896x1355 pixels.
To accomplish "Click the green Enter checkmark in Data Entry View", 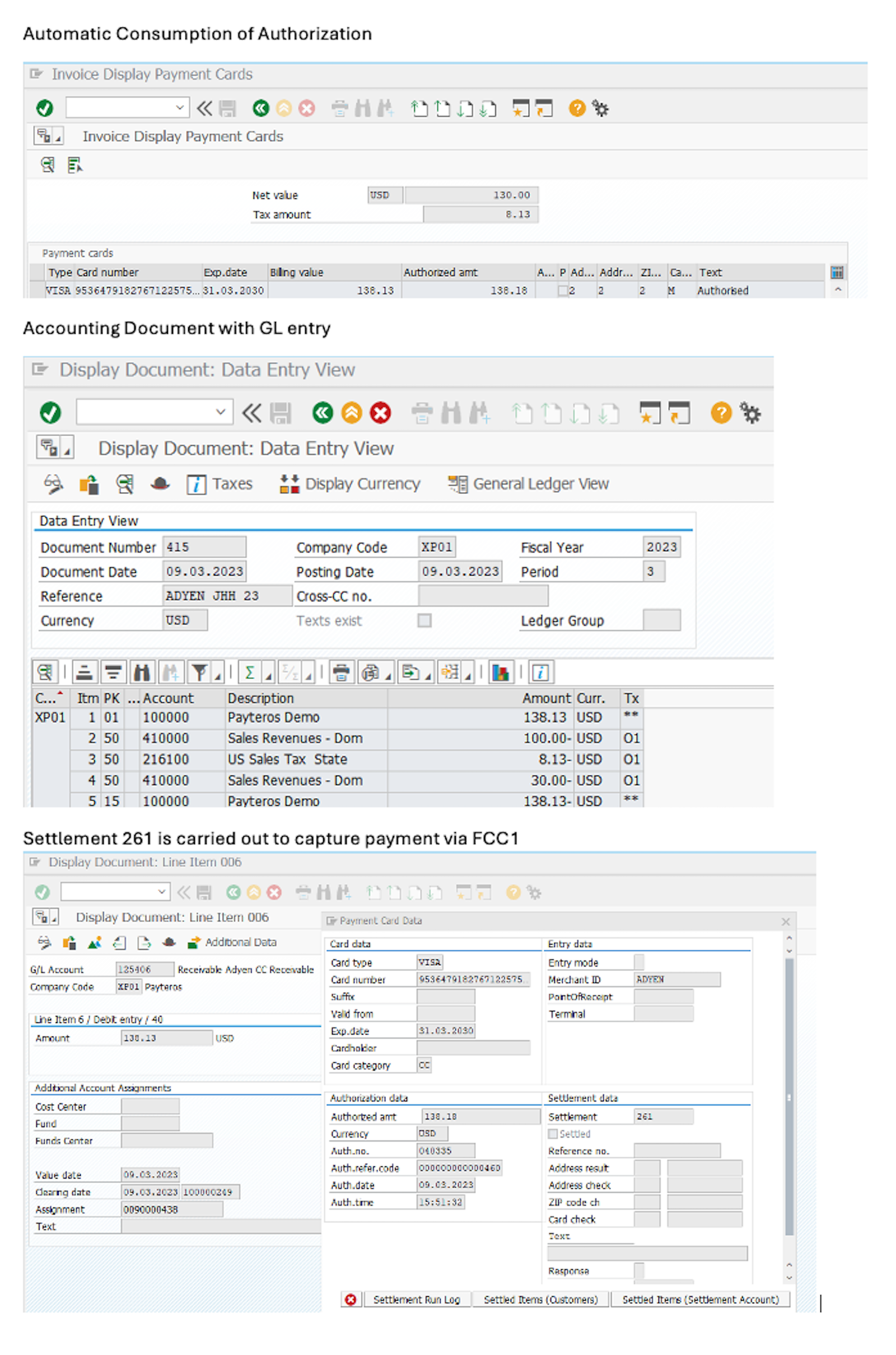I will point(50,413).
